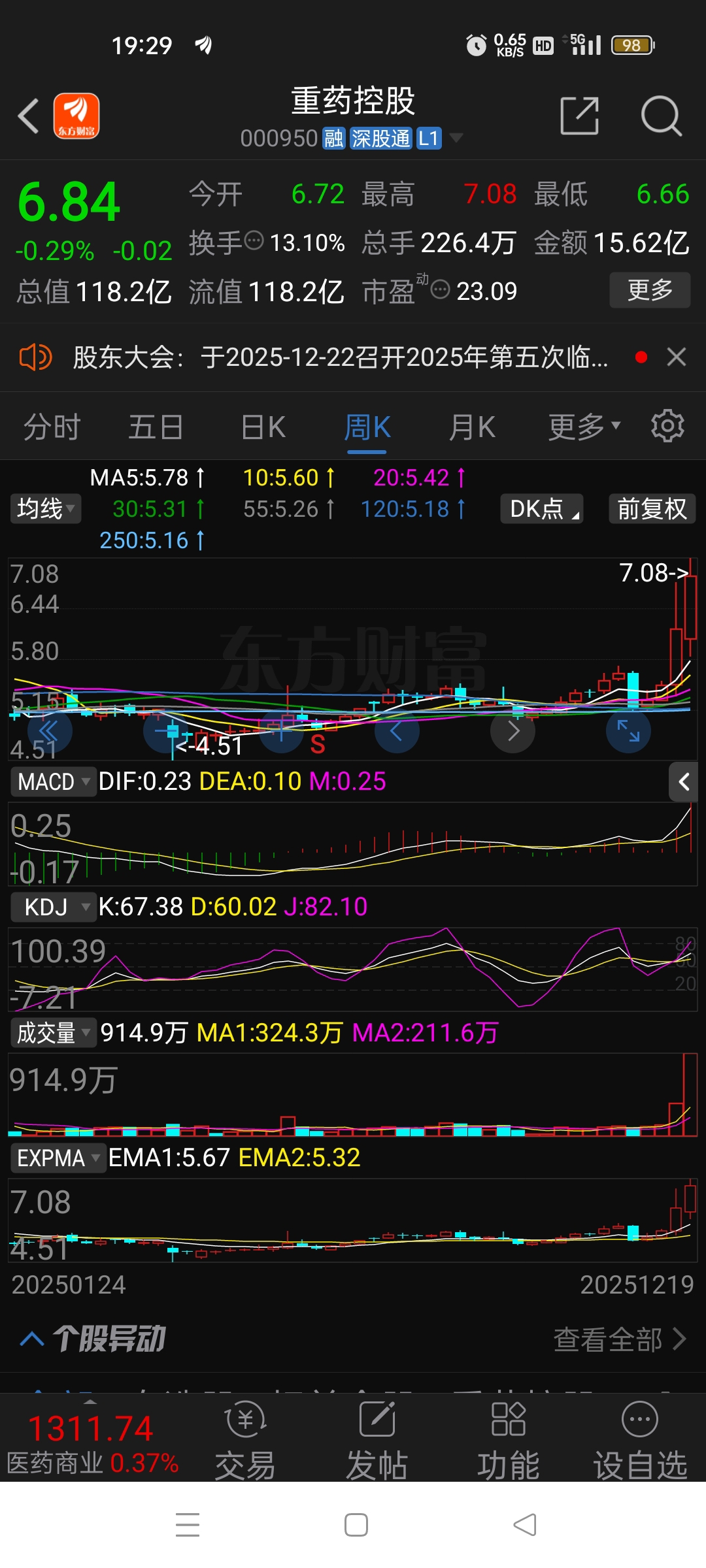Tap the Android home button
706x1568 pixels.
[356, 1525]
